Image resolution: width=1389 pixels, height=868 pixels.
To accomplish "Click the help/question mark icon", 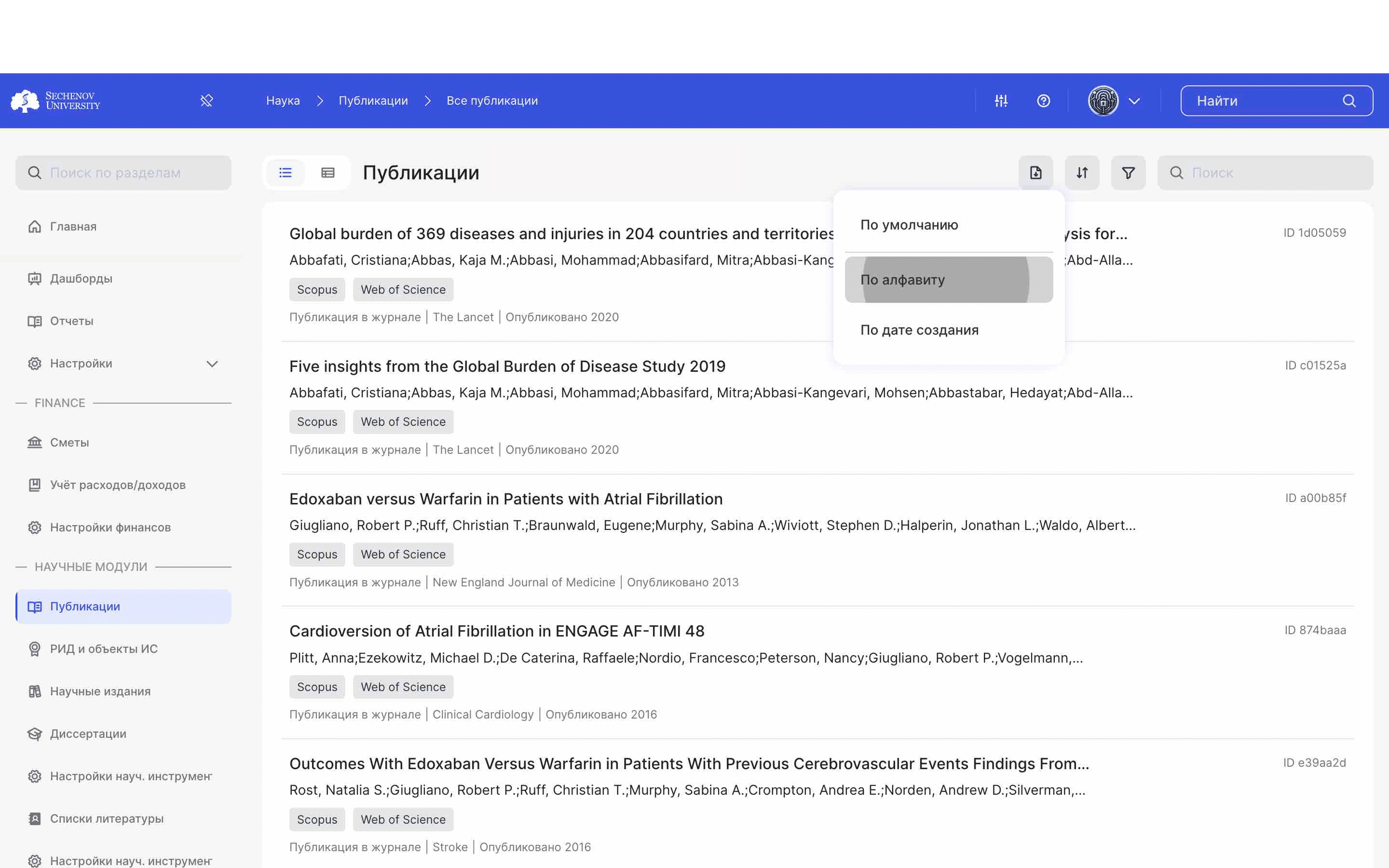I will 1043,100.
